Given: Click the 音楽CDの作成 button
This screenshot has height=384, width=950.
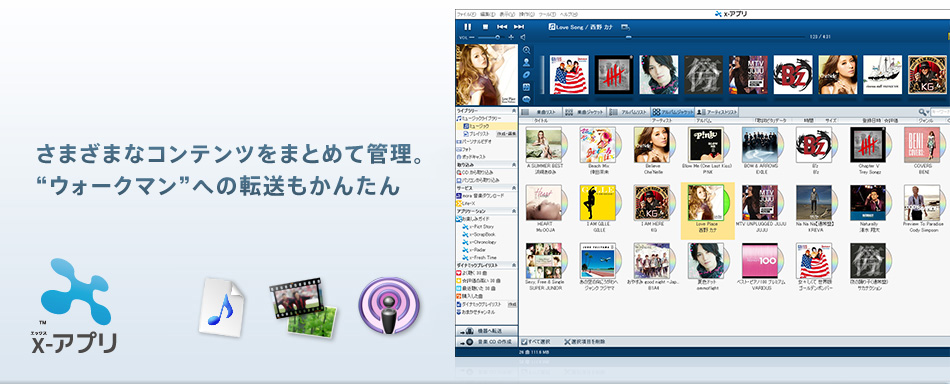Looking at the screenshot, I should tap(487, 342).
